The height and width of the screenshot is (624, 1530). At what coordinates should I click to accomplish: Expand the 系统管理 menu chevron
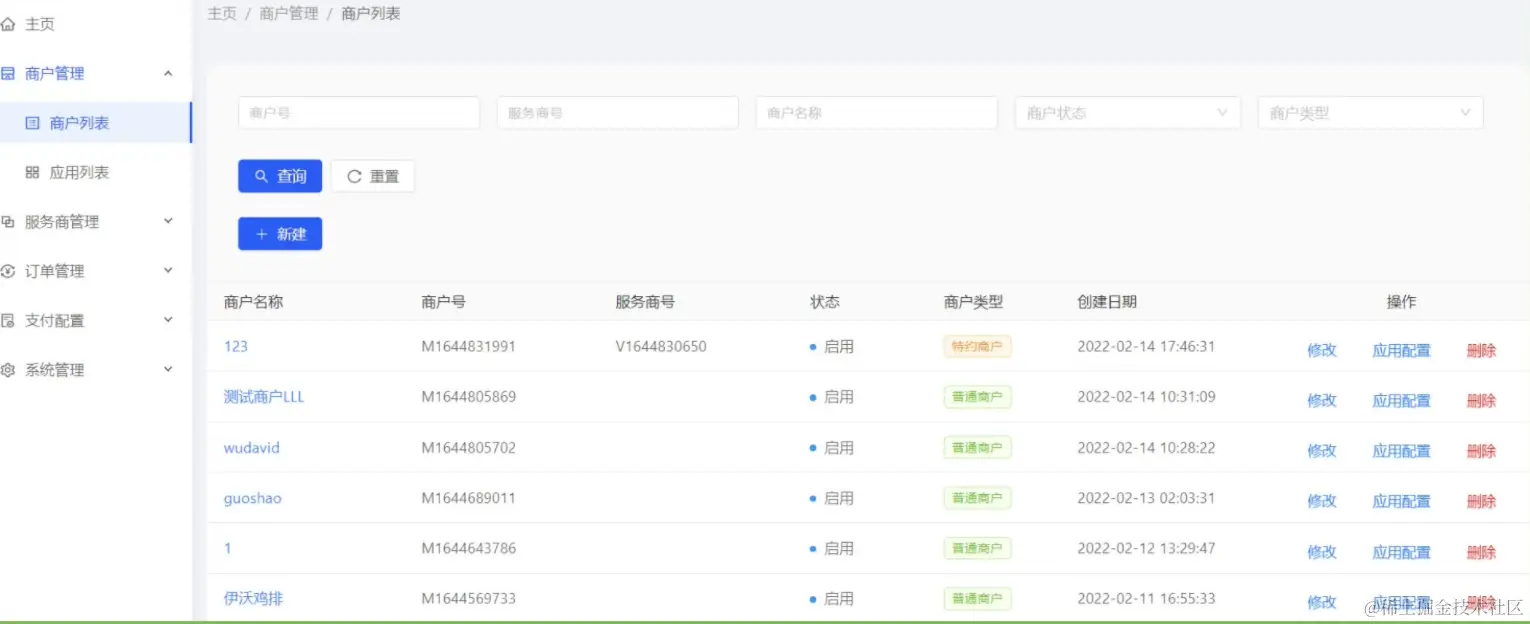(168, 369)
